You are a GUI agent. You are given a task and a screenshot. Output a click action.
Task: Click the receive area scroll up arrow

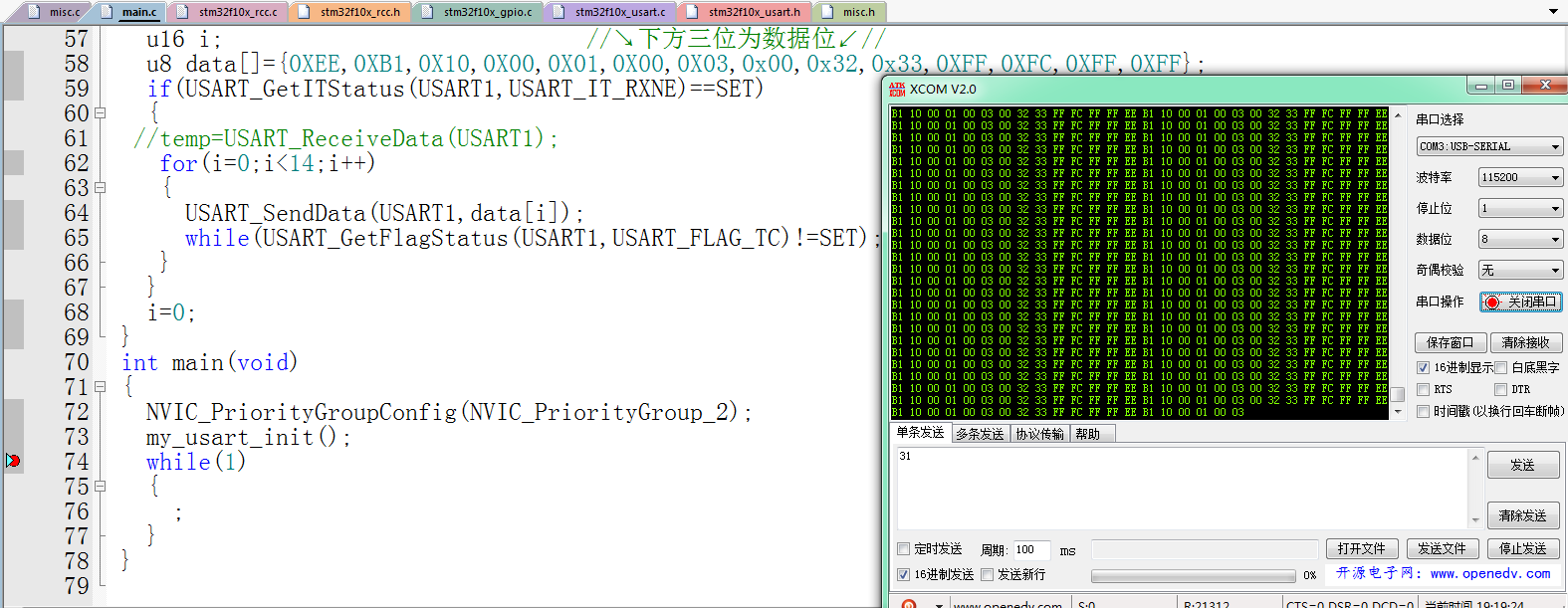[x=1398, y=115]
